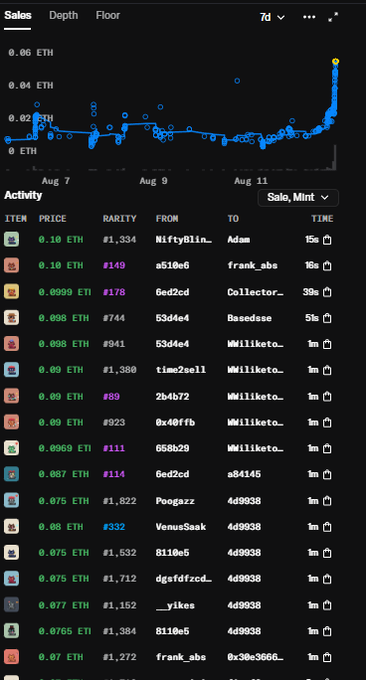The height and width of the screenshot is (680, 366).
Task: Click bag icon in time2sell row
Action: click(x=327, y=370)
